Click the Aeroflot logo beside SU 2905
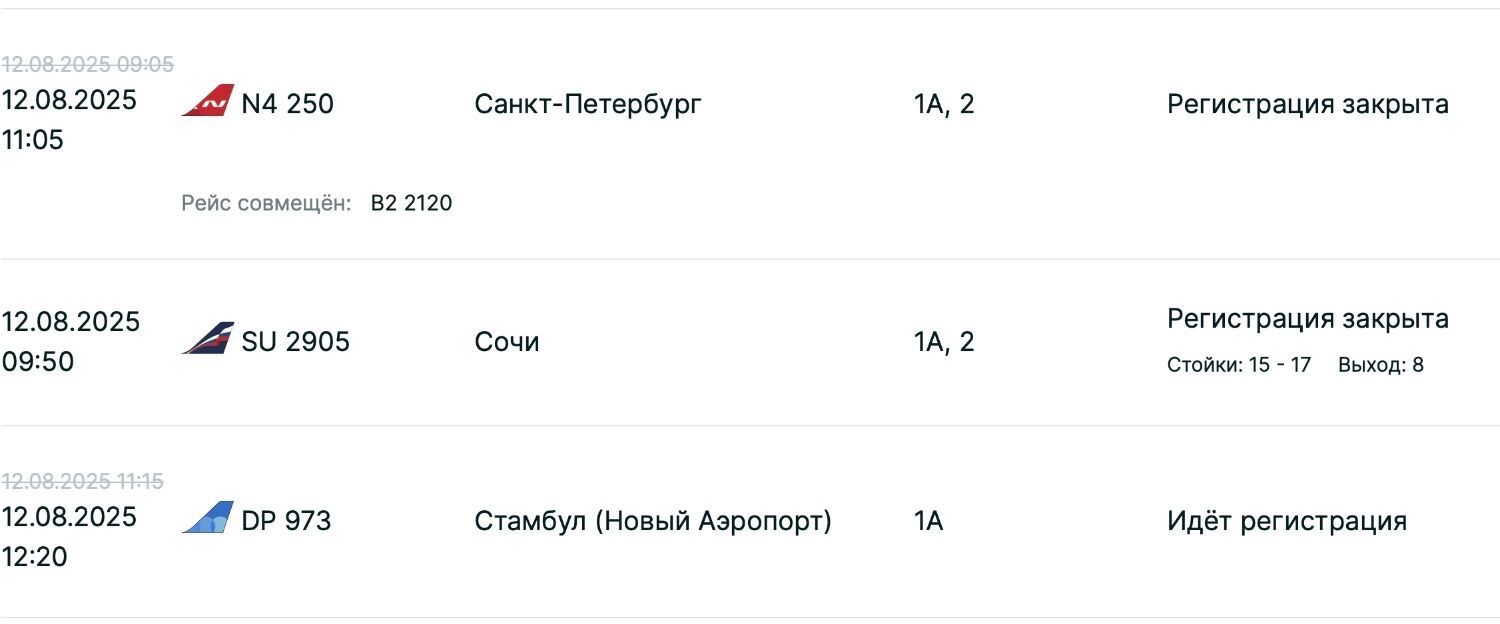The height and width of the screenshot is (624, 1500). pyautogui.click(x=208, y=339)
